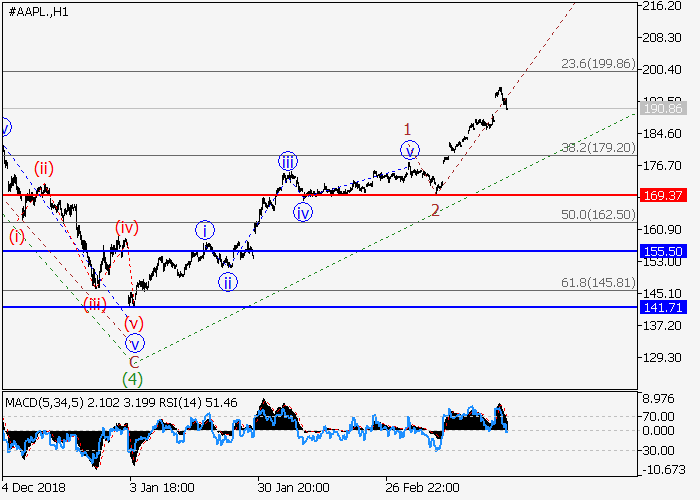Click the 145.10 price scale value

[662, 293]
